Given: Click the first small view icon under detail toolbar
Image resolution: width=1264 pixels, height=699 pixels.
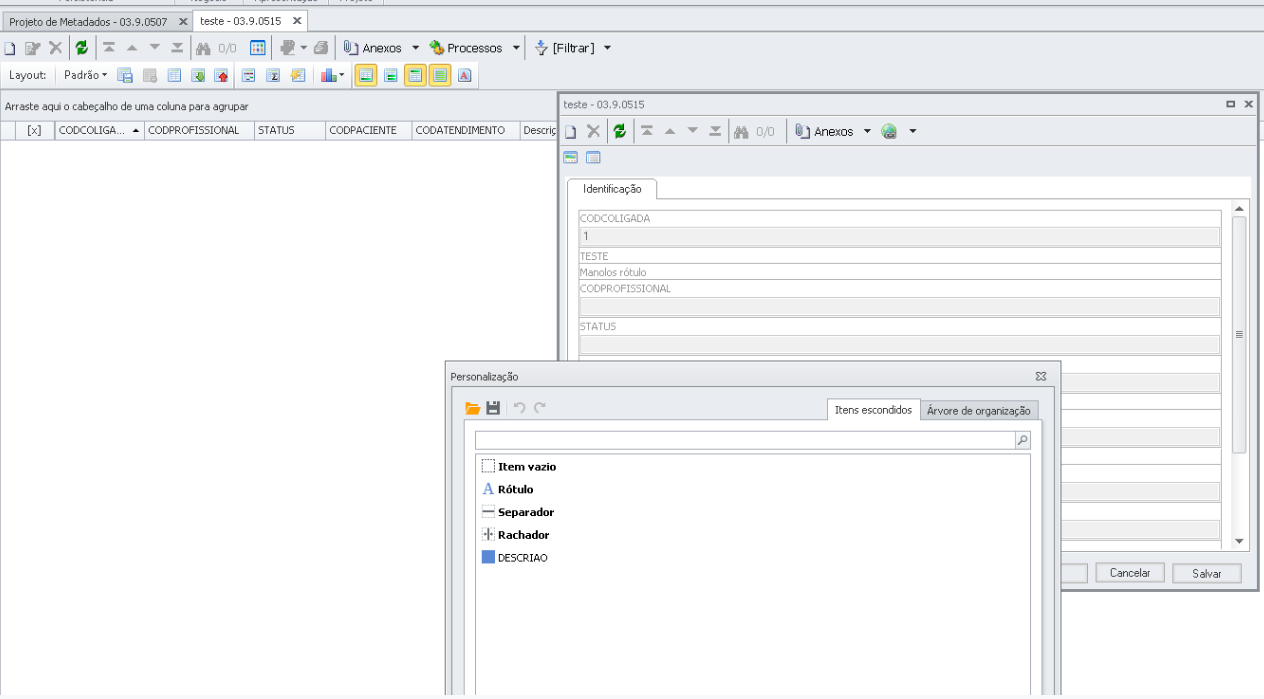Looking at the screenshot, I should pyautogui.click(x=571, y=157).
